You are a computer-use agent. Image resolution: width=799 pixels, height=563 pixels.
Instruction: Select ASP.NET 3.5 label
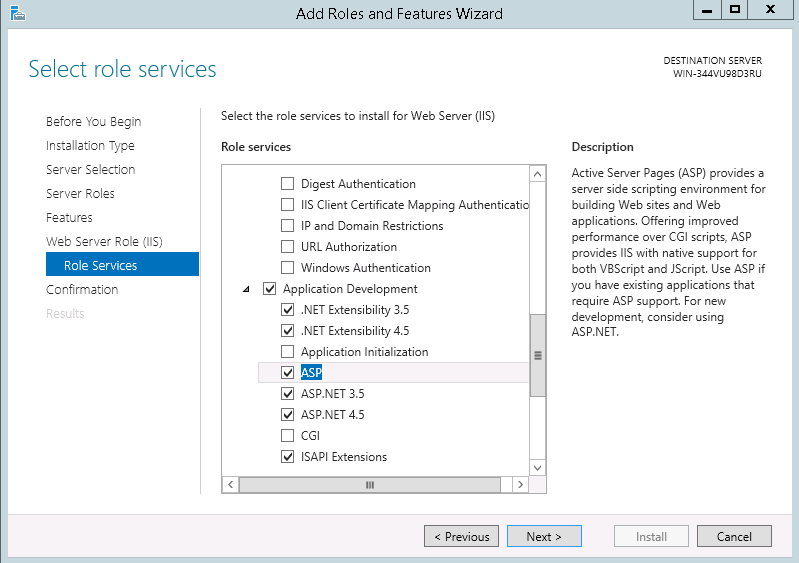[332, 394]
